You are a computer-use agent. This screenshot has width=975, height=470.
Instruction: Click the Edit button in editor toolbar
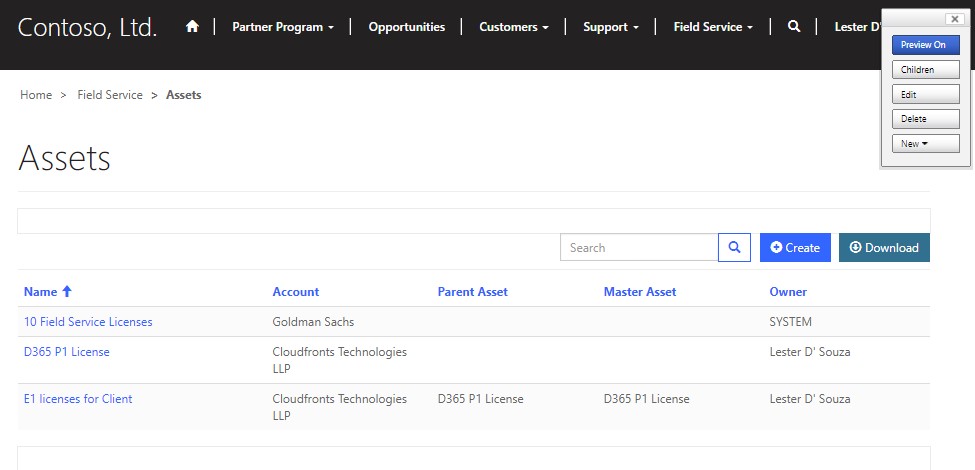click(x=925, y=94)
